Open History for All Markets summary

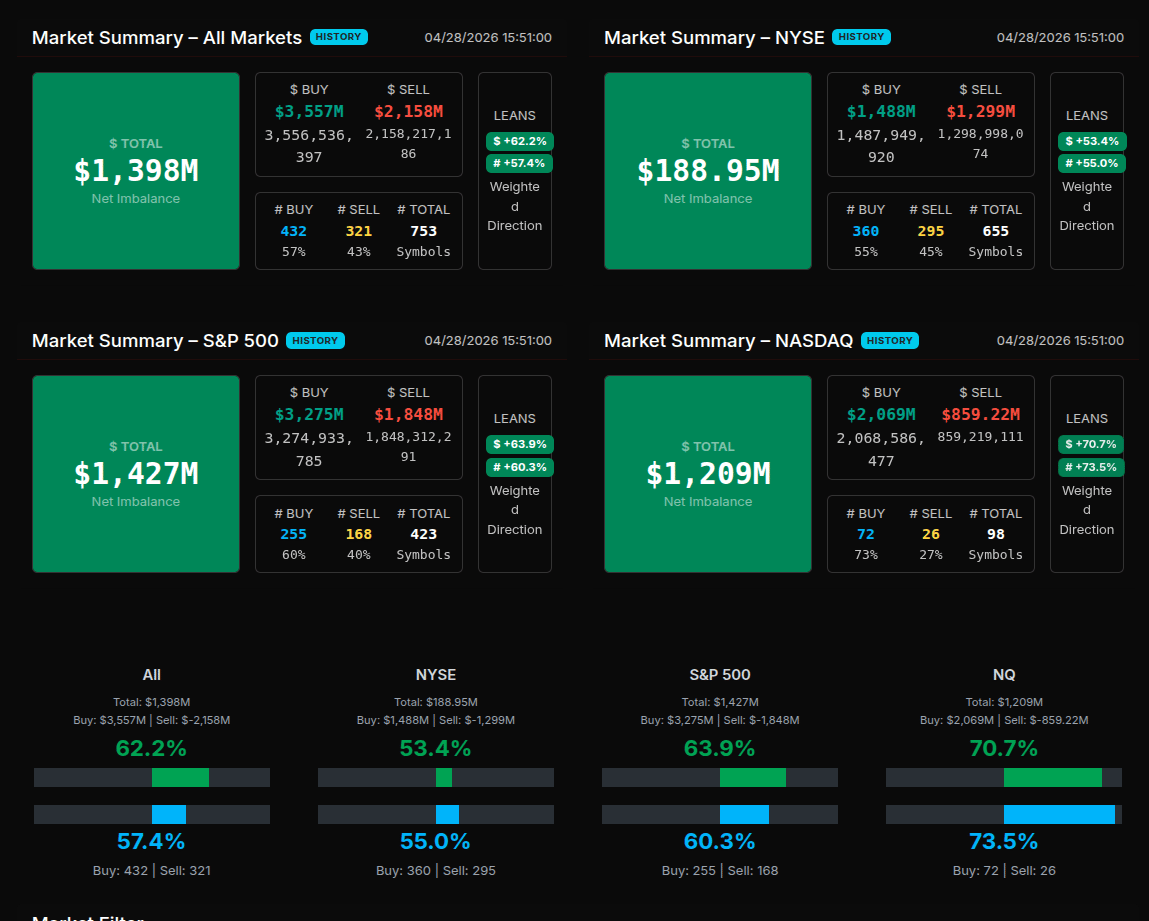(339, 37)
